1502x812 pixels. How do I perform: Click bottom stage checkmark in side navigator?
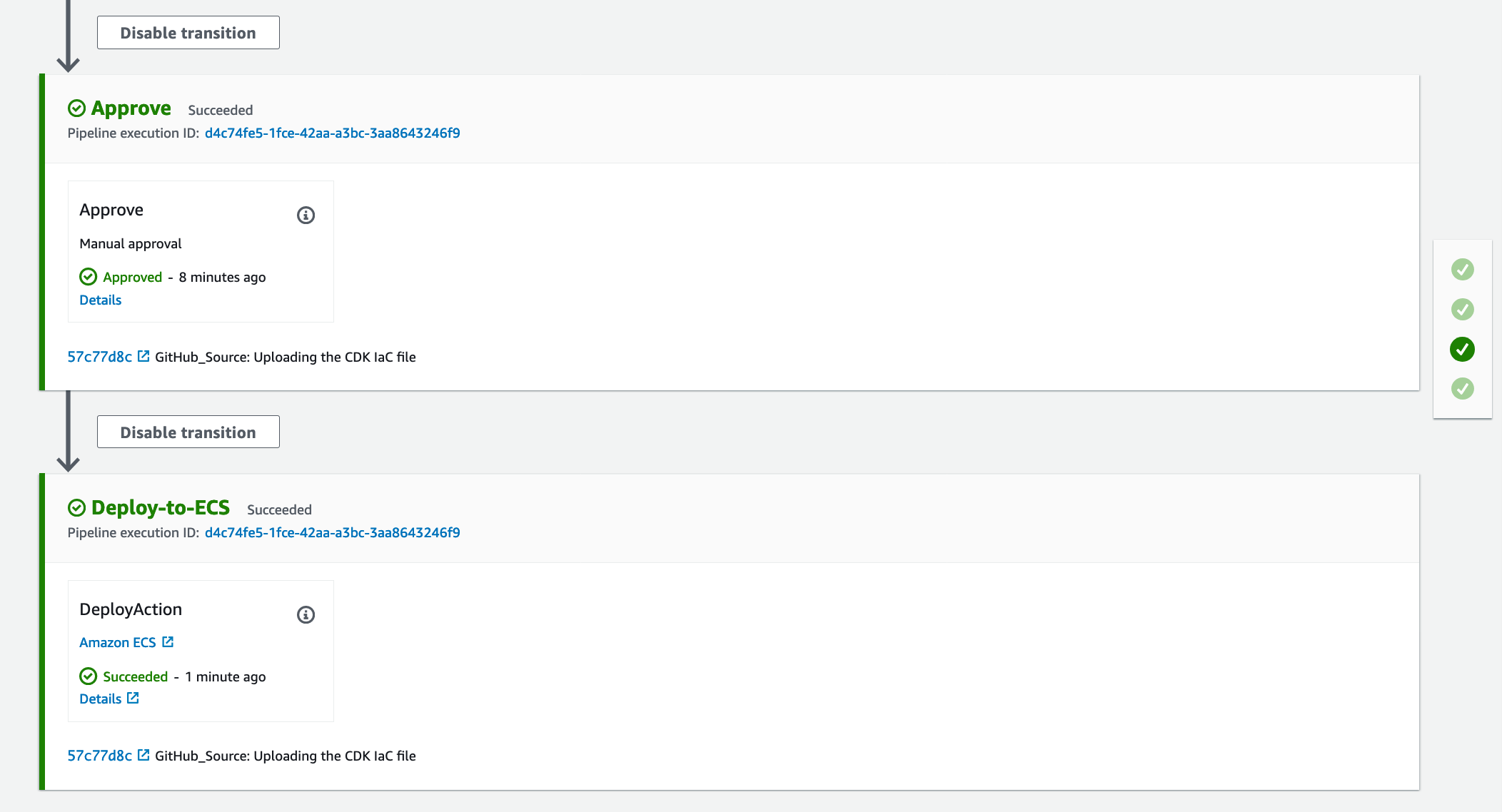click(1462, 389)
